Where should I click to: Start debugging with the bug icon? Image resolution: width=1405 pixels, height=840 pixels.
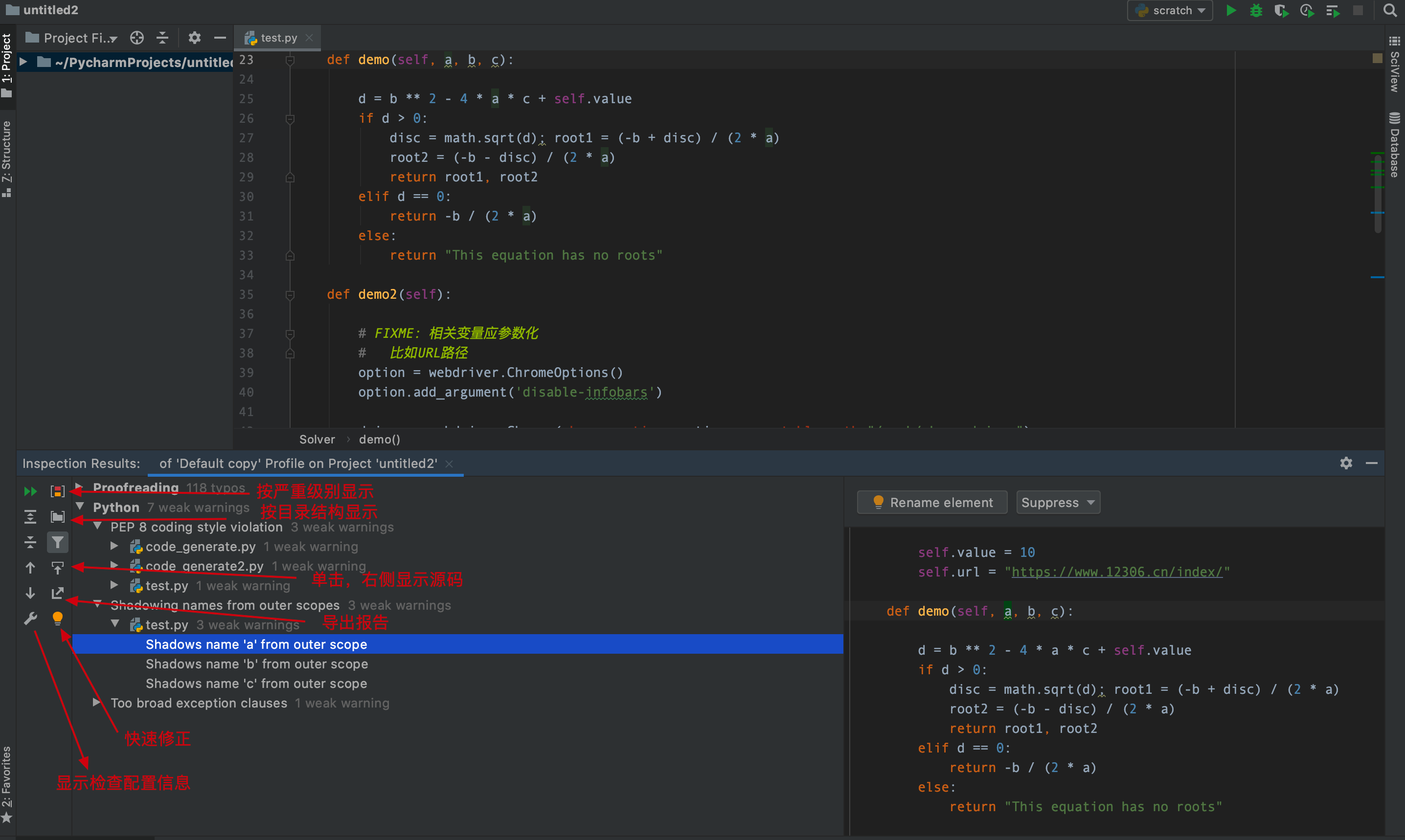click(1256, 10)
